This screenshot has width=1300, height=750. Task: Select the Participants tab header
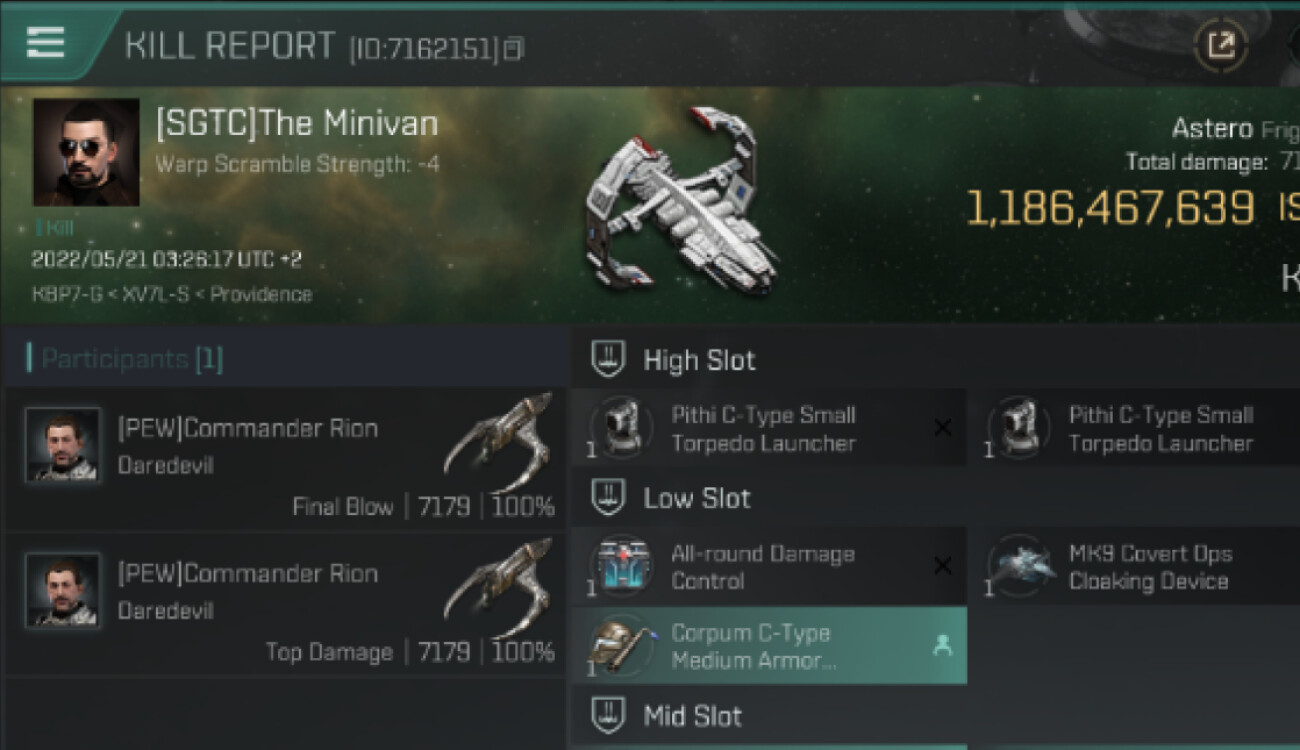tap(125, 358)
